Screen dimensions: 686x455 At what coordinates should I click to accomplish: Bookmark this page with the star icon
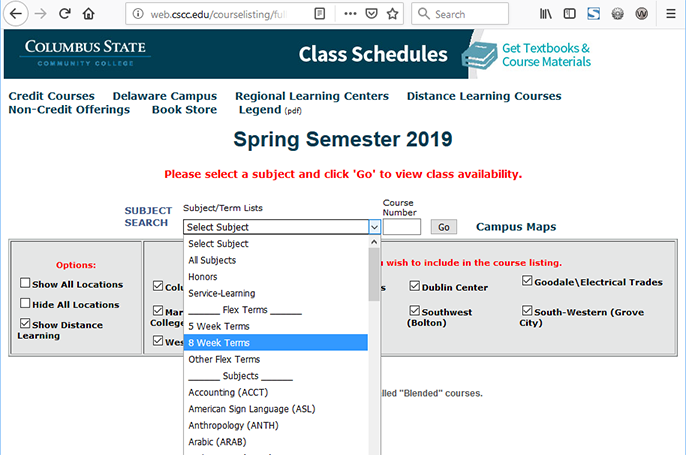[x=392, y=14]
